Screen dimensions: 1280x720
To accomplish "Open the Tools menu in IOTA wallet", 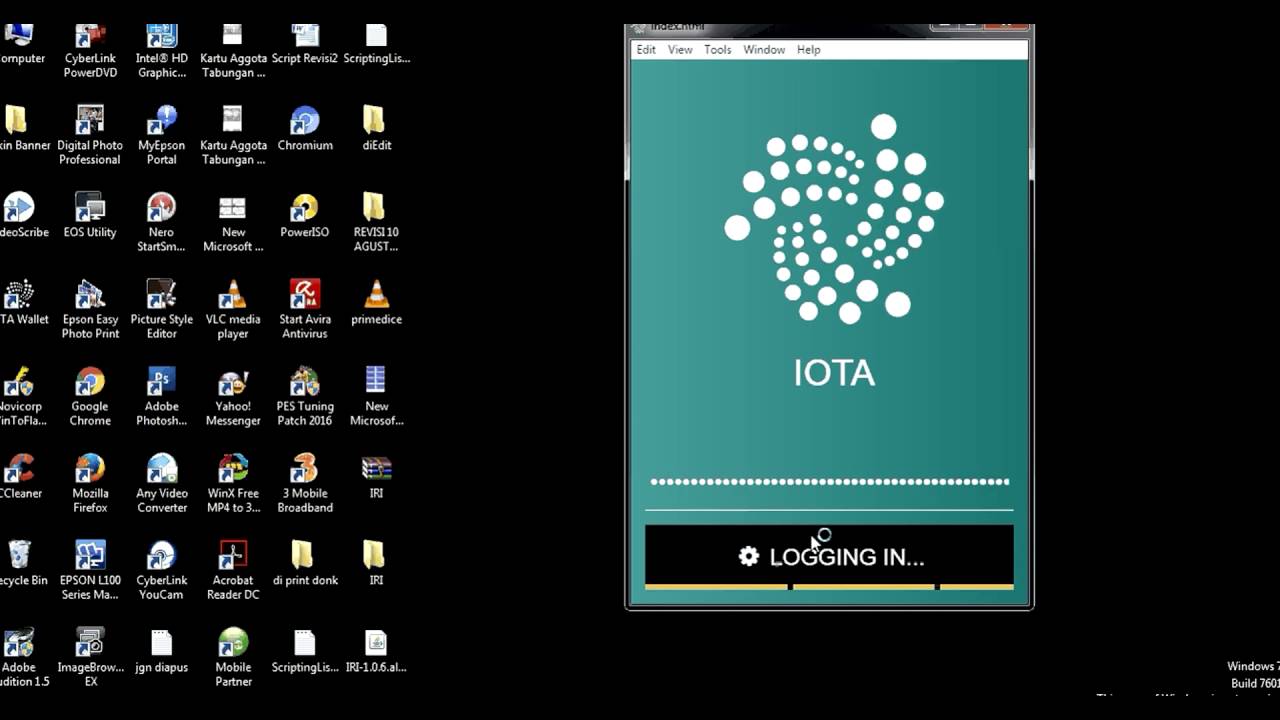I will pos(717,49).
